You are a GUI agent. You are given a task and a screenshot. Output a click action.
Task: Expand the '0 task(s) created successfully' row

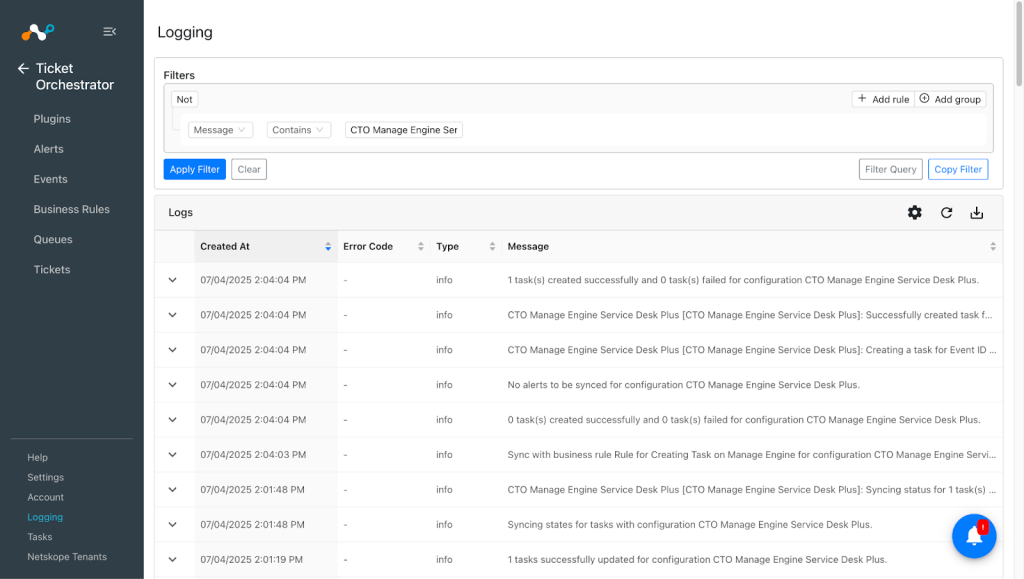tap(172, 420)
